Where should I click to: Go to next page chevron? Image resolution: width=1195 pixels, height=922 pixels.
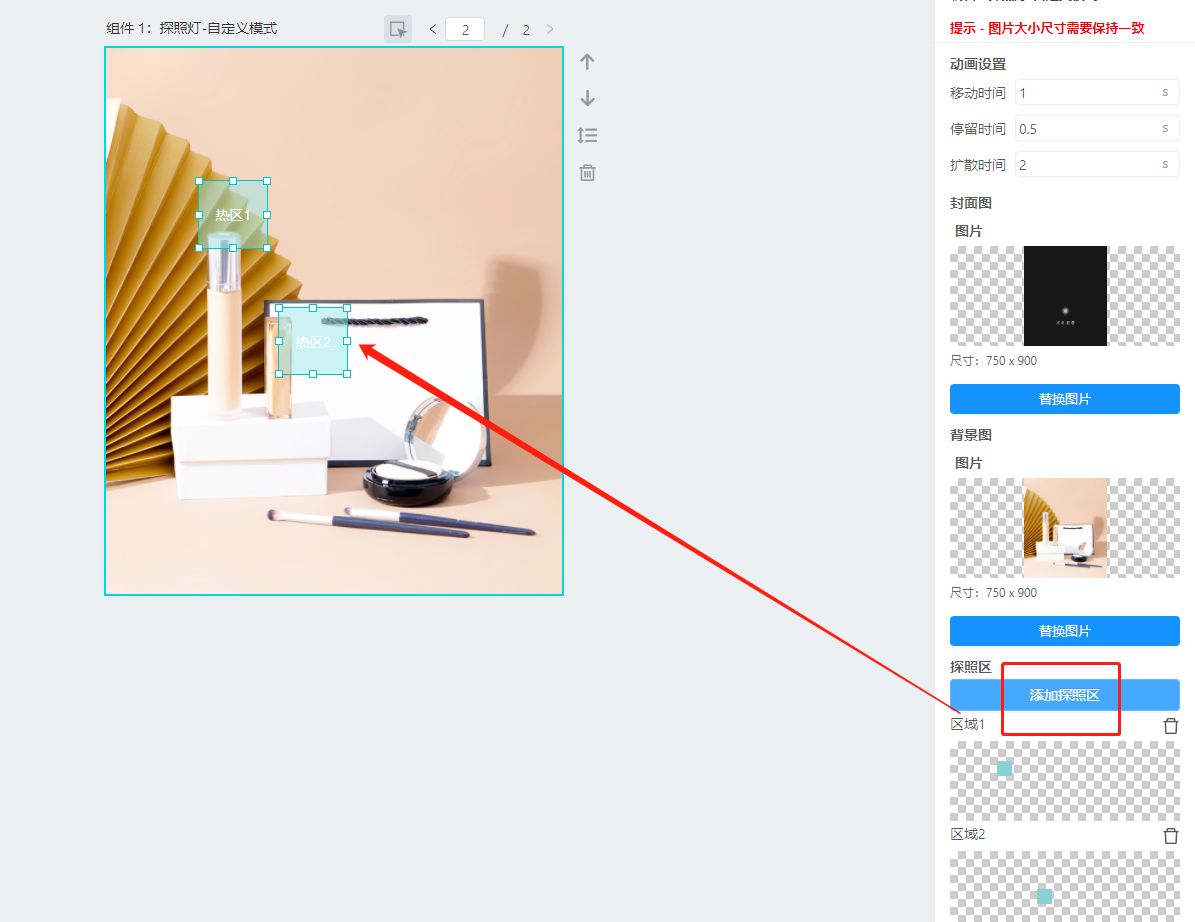[x=550, y=29]
